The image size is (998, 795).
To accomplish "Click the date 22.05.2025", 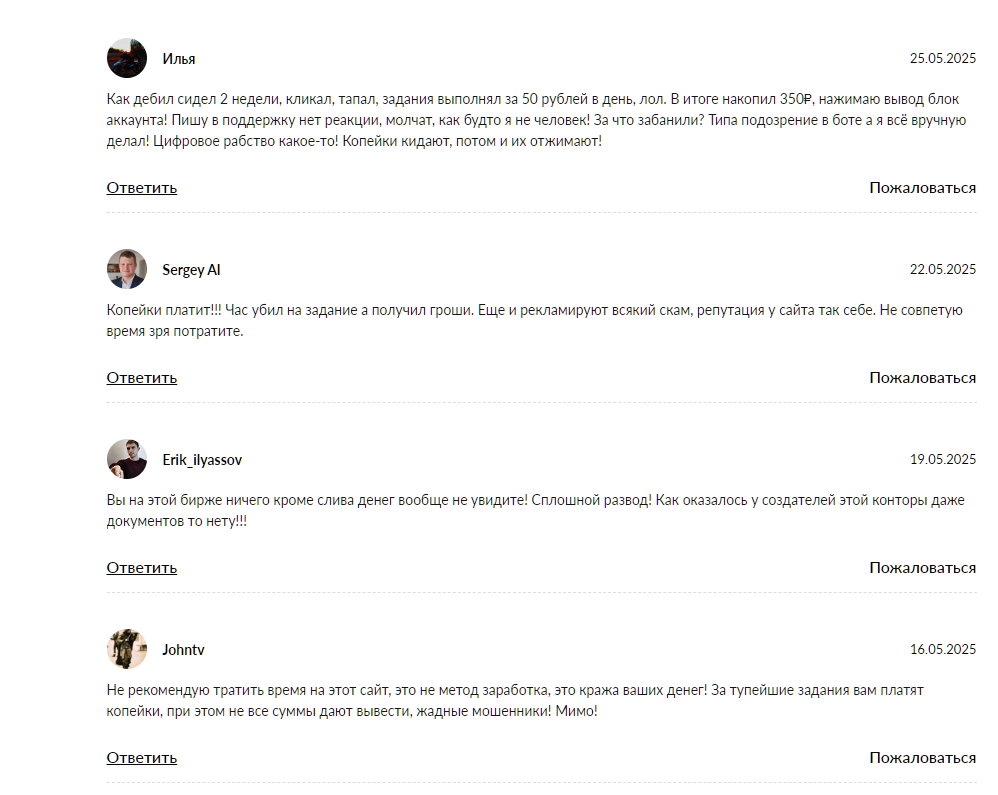I will (x=942, y=270).
